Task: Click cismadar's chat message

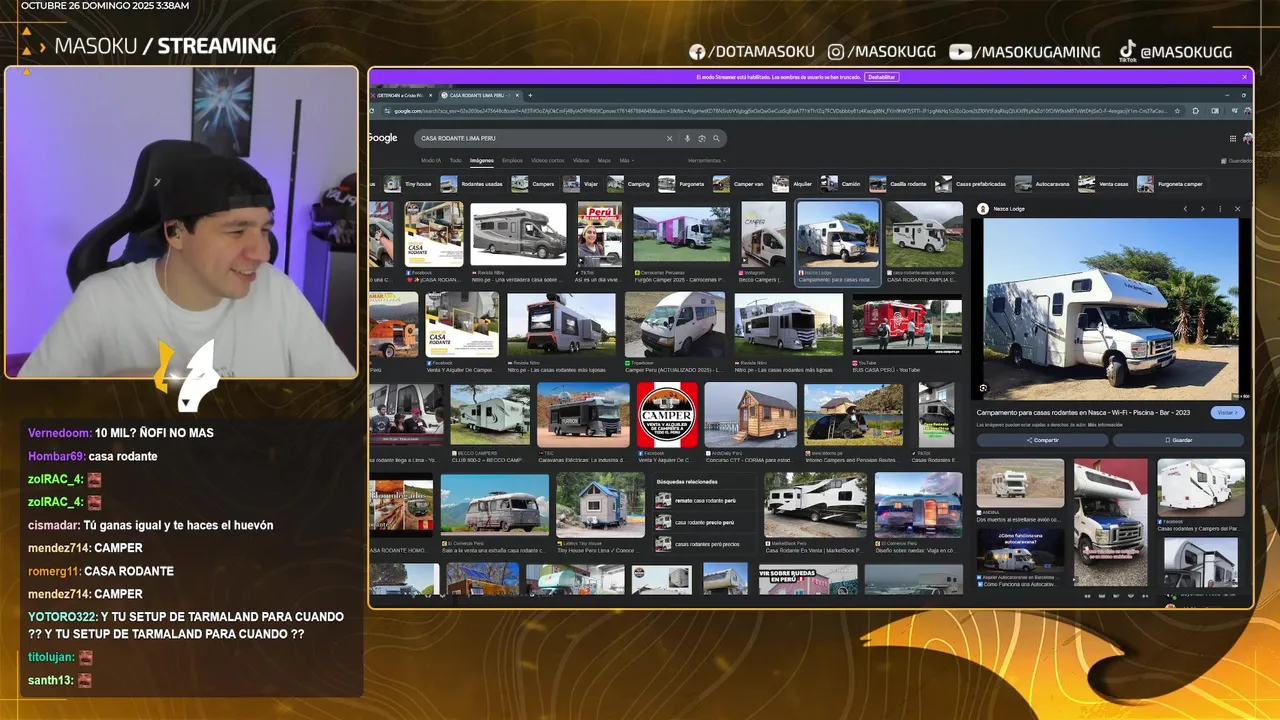Action: pyautogui.click(x=150, y=525)
